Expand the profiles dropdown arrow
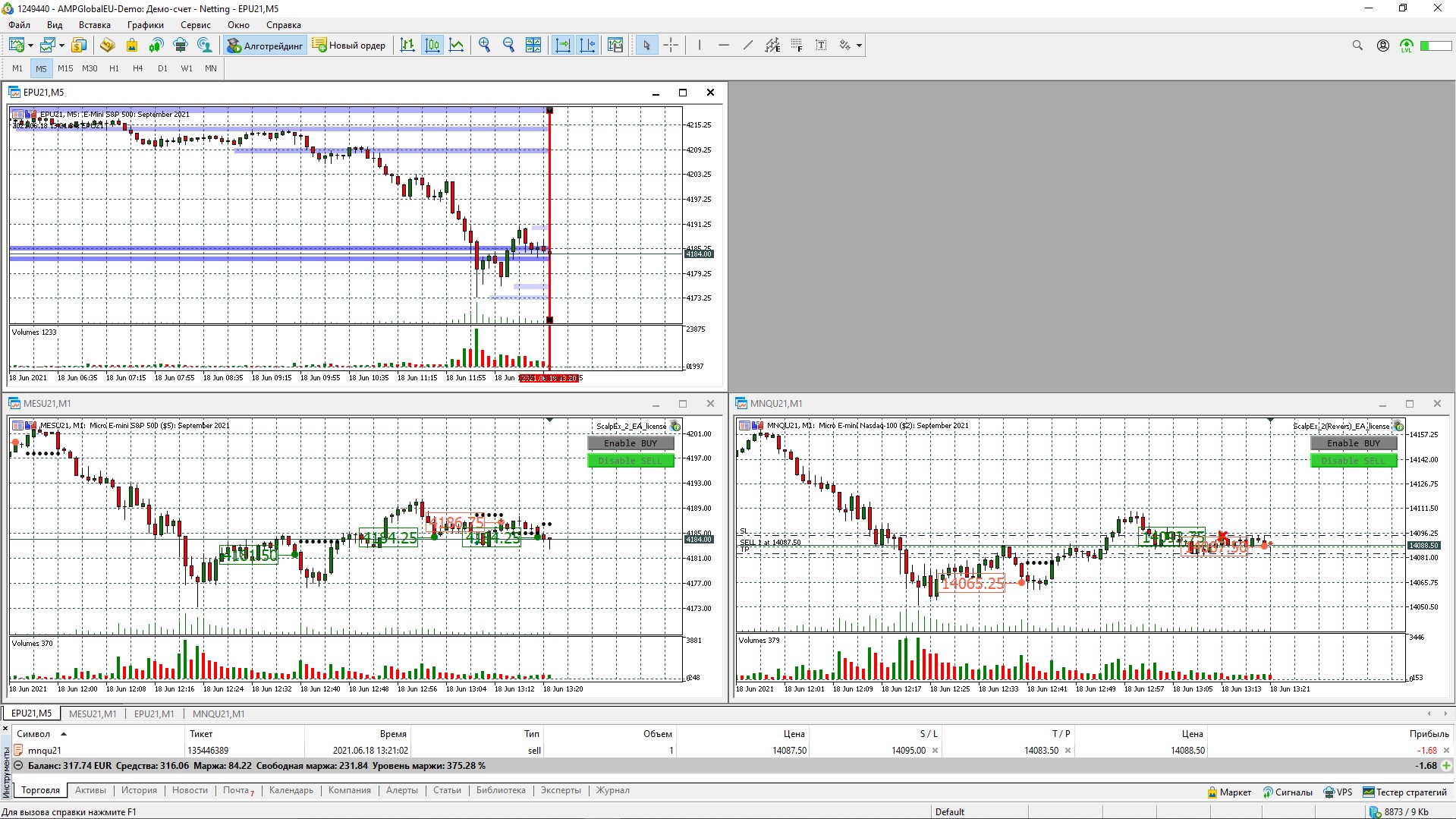Image resolution: width=1456 pixels, height=819 pixels. coord(61,46)
